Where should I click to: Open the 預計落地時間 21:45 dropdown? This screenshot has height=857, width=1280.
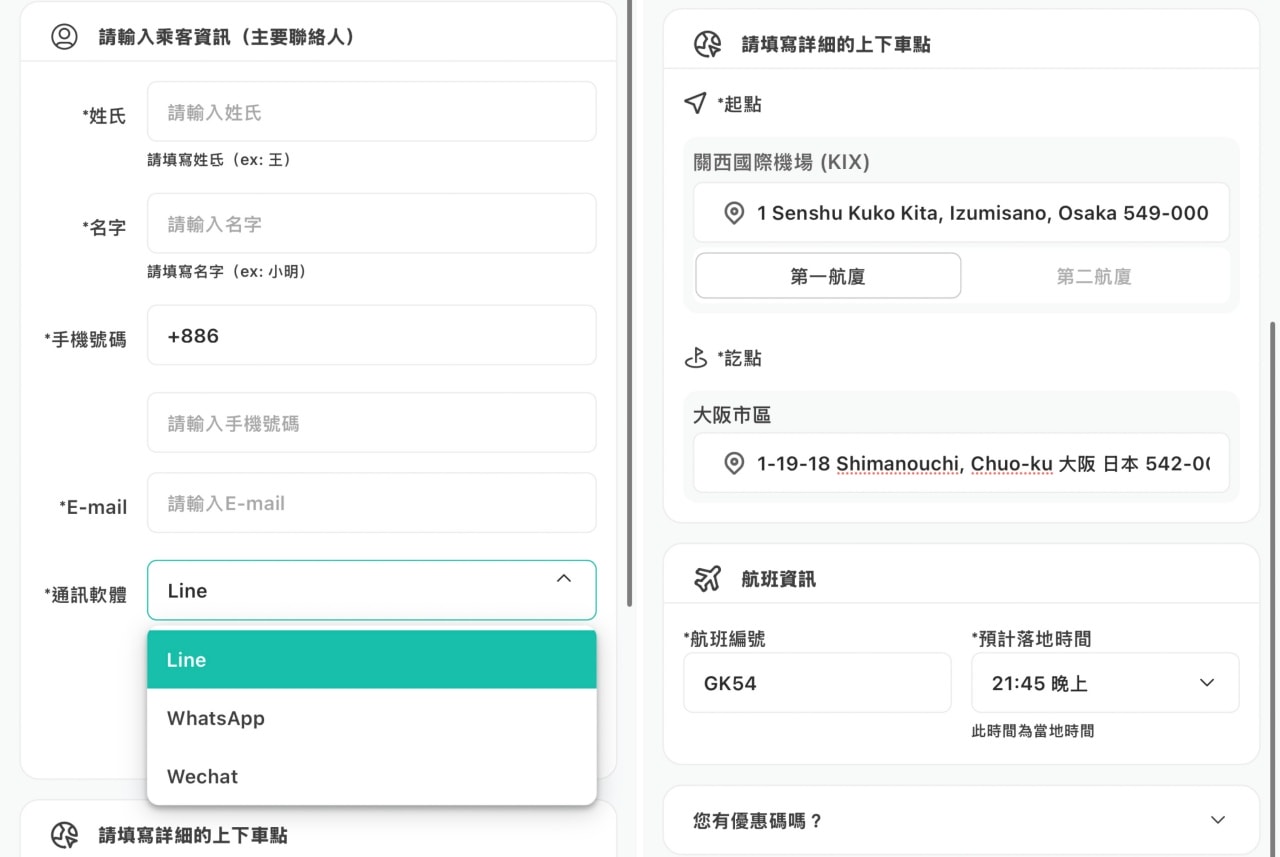tap(1105, 683)
